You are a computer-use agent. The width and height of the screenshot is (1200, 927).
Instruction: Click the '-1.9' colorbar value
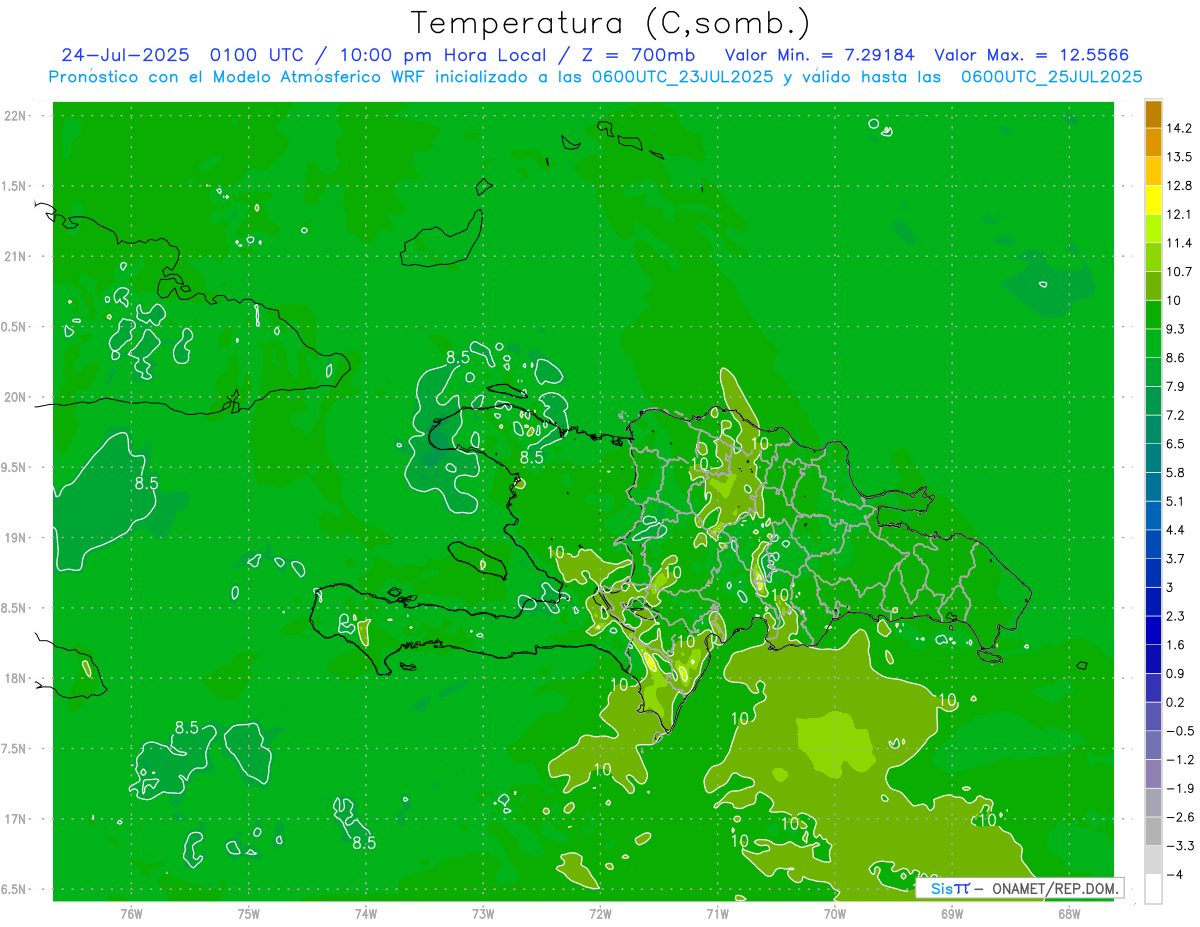point(1181,788)
